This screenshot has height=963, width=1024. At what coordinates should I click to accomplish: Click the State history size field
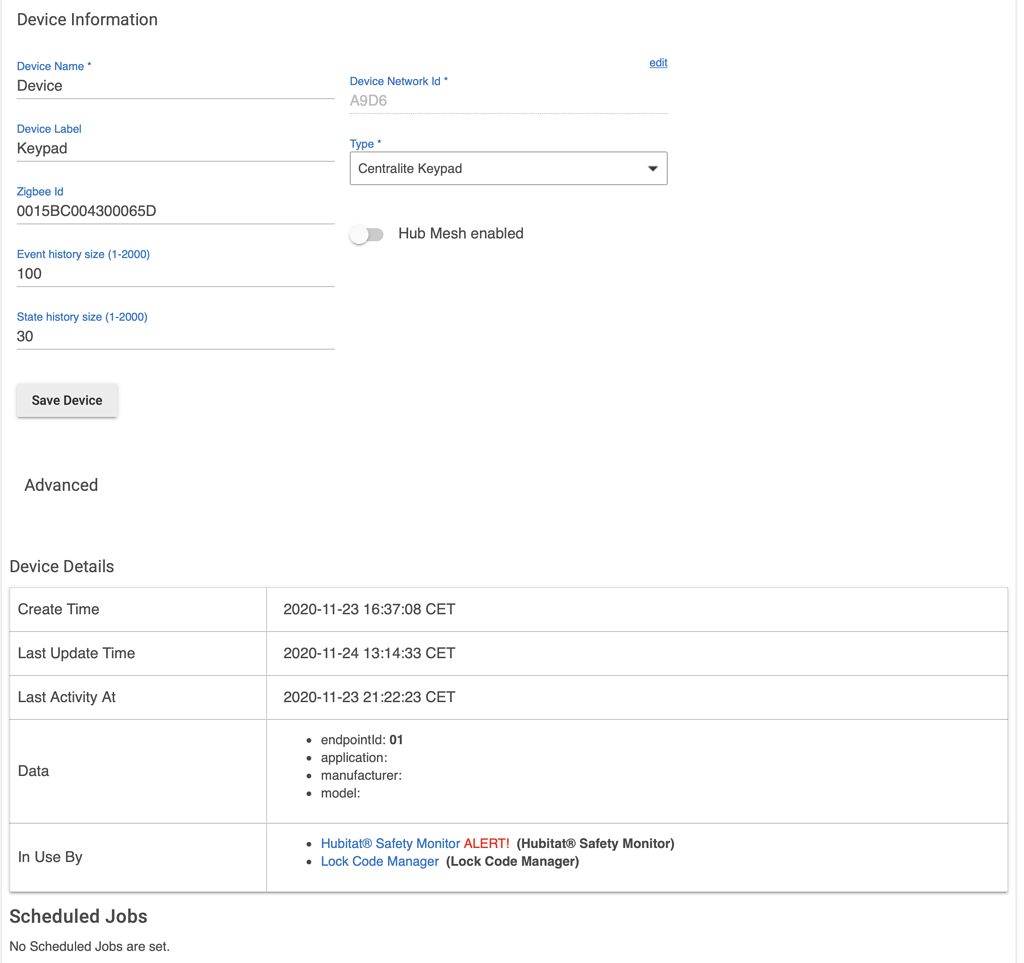[175, 336]
